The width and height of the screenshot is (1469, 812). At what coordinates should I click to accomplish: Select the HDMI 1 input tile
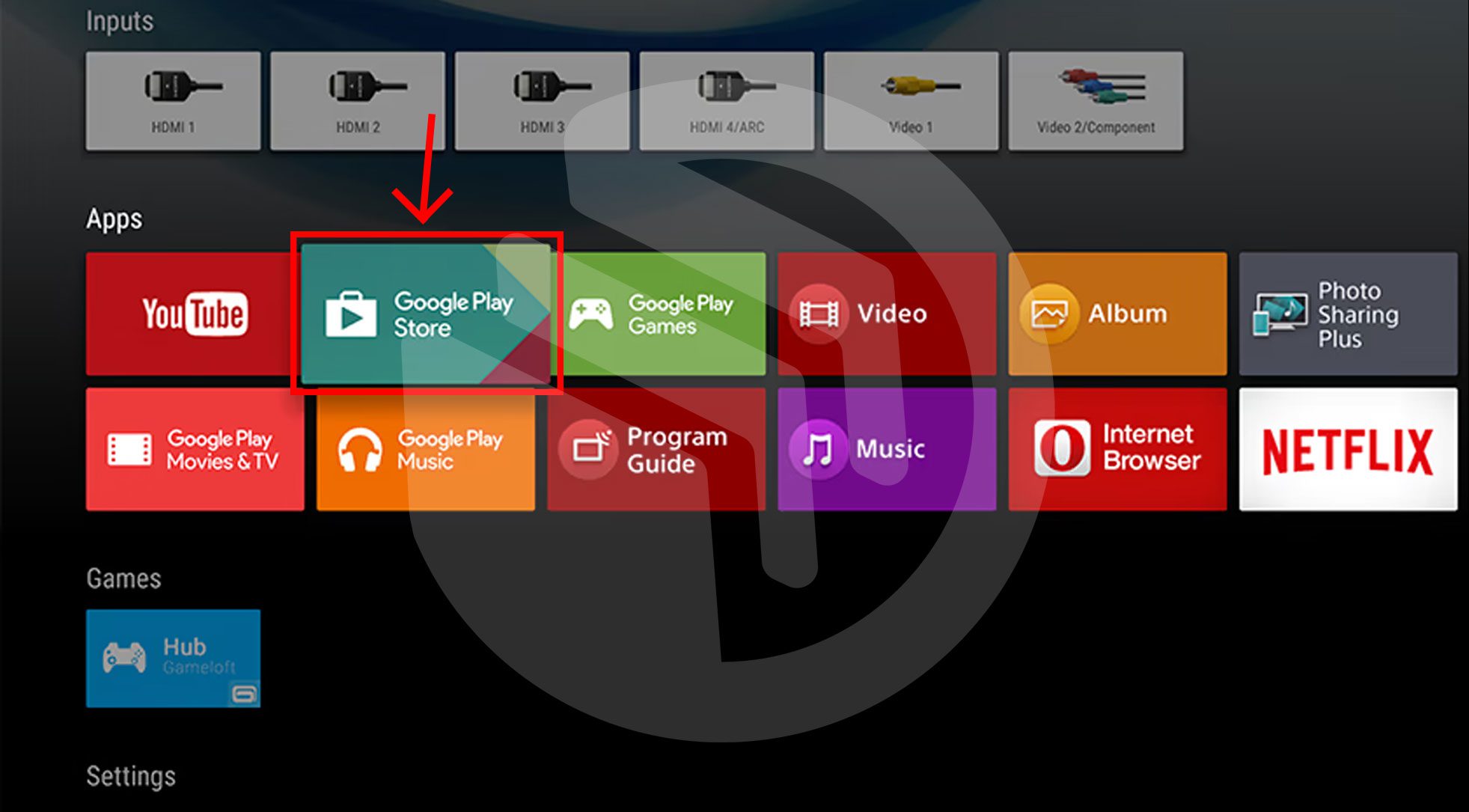(x=173, y=101)
